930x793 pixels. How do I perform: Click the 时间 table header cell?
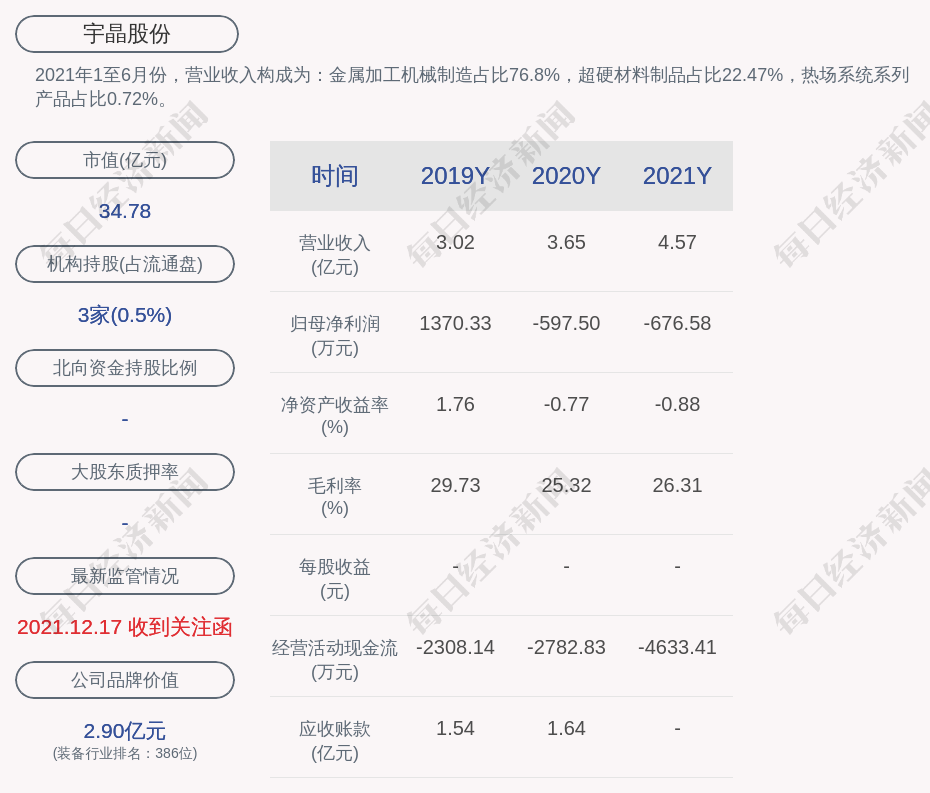335,176
